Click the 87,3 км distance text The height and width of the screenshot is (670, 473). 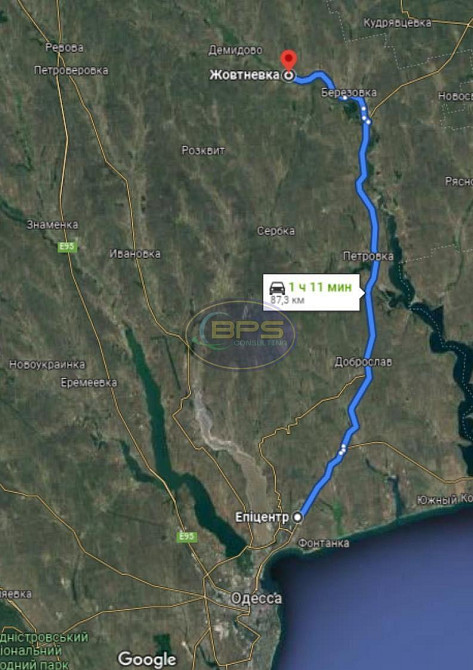pyautogui.click(x=287, y=300)
